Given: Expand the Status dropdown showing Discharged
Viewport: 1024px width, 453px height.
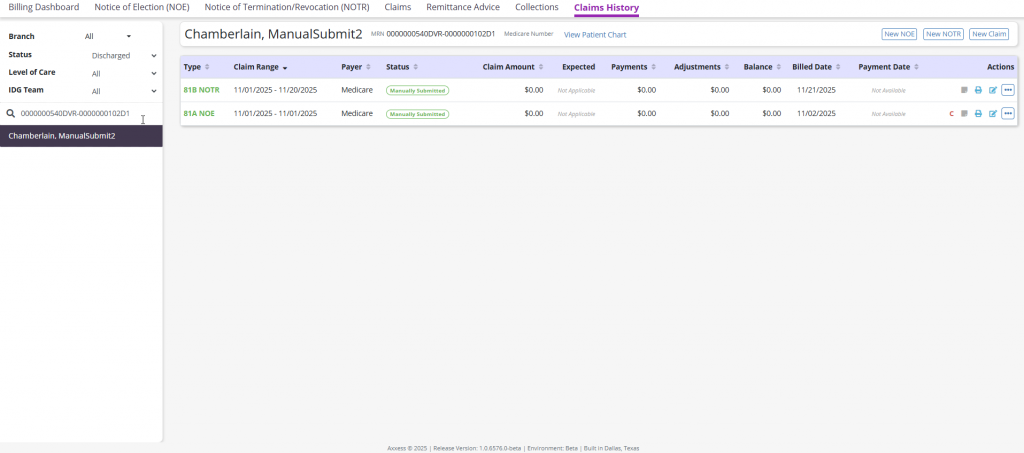Looking at the screenshot, I should (x=123, y=56).
